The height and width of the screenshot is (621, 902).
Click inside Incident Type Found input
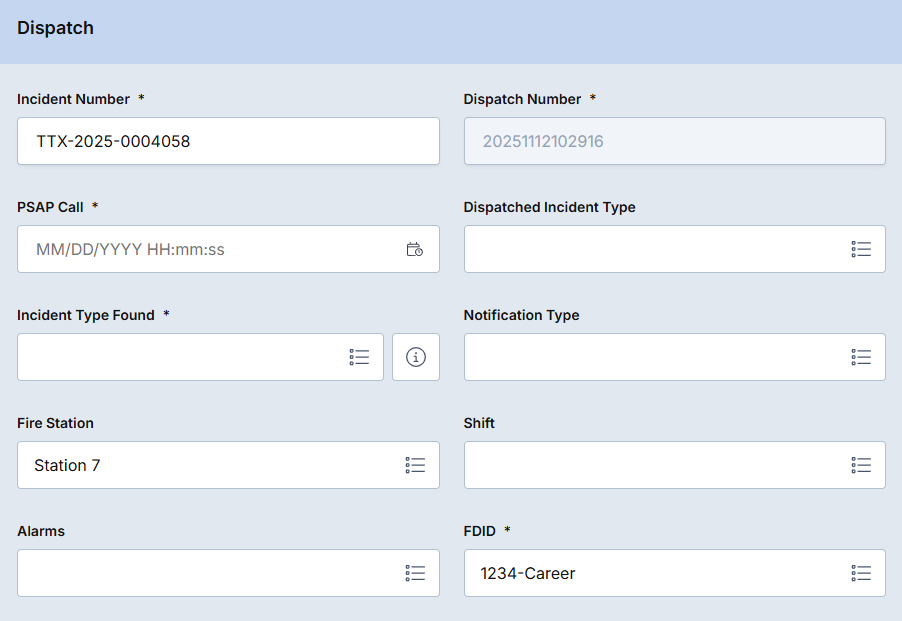point(180,357)
